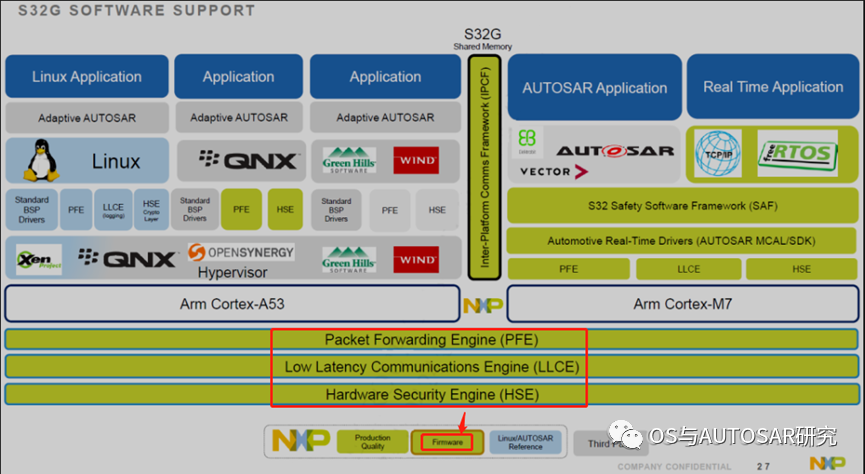Select the red Wind logo under Adaptive AUTOSAR
This screenshot has width=865, height=474.
click(416, 160)
